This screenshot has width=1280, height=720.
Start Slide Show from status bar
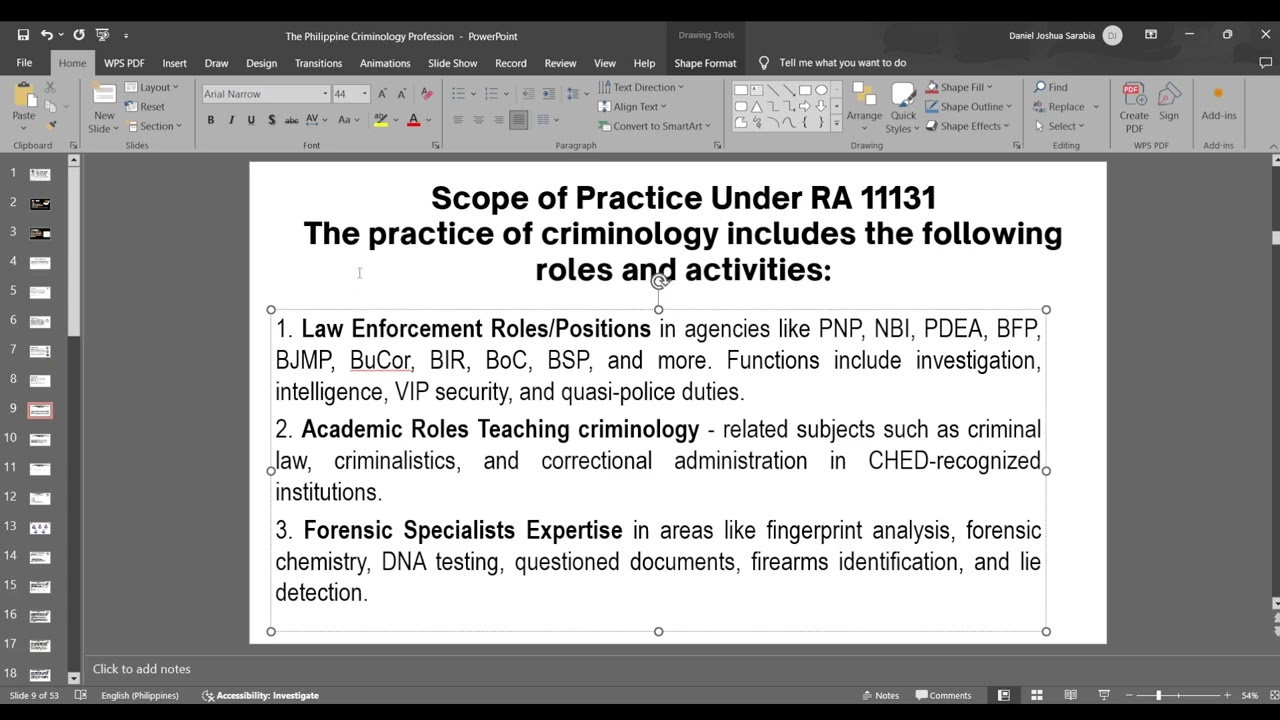(x=1104, y=695)
